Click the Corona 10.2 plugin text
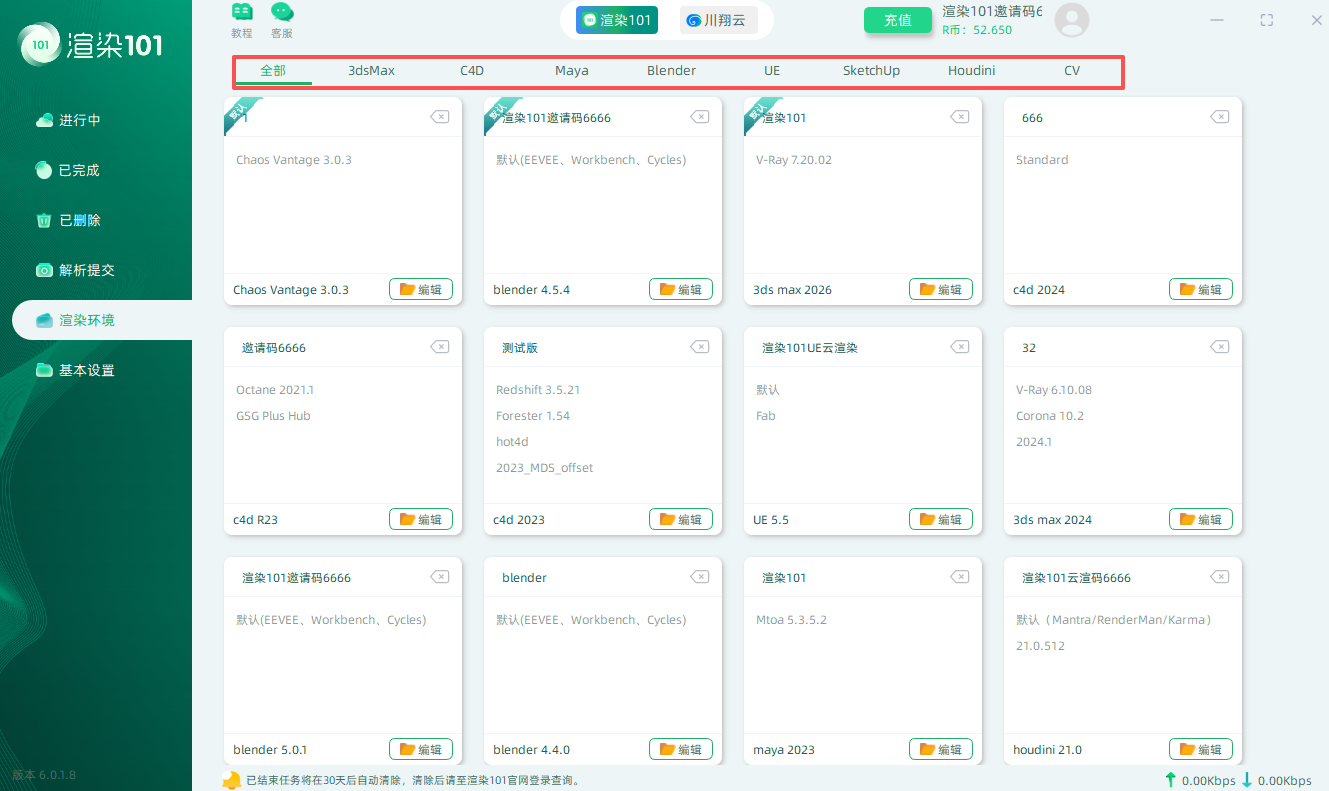The height and width of the screenshot is (791, 1329). click(1050, 416)
